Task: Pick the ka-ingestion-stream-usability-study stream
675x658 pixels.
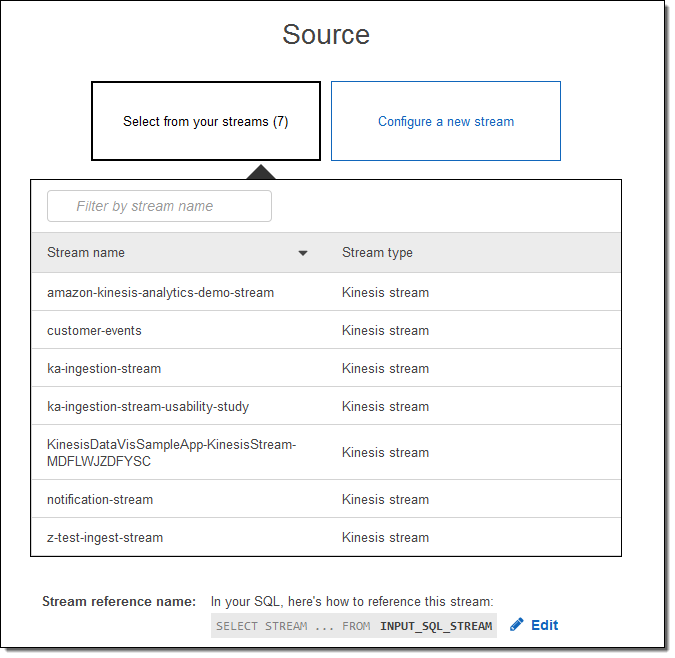Action: tap(148, 407)
